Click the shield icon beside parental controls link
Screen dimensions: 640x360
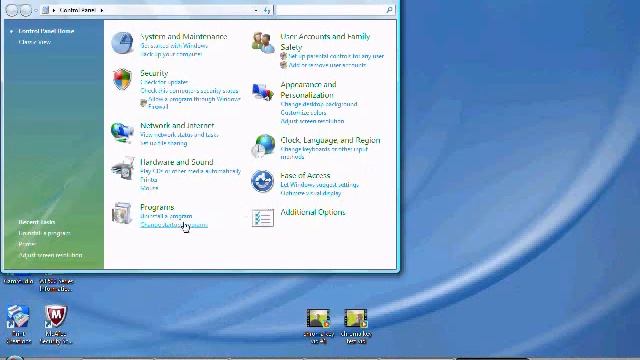click(283, 56)
